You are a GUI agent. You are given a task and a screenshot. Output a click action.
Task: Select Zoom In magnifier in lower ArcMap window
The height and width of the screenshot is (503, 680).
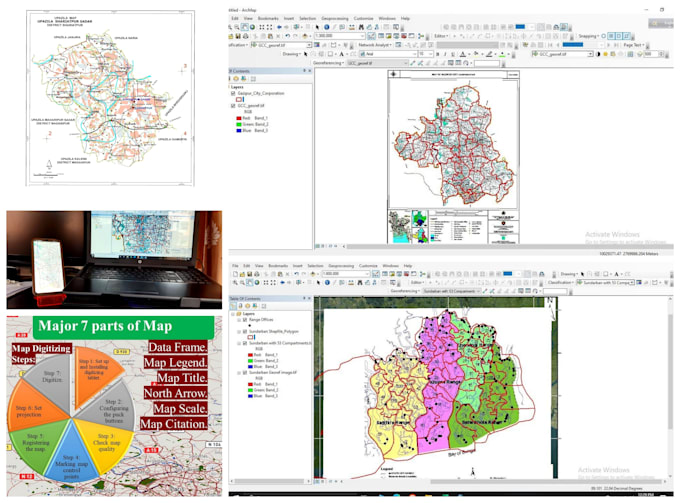click(x=235, y=283)
